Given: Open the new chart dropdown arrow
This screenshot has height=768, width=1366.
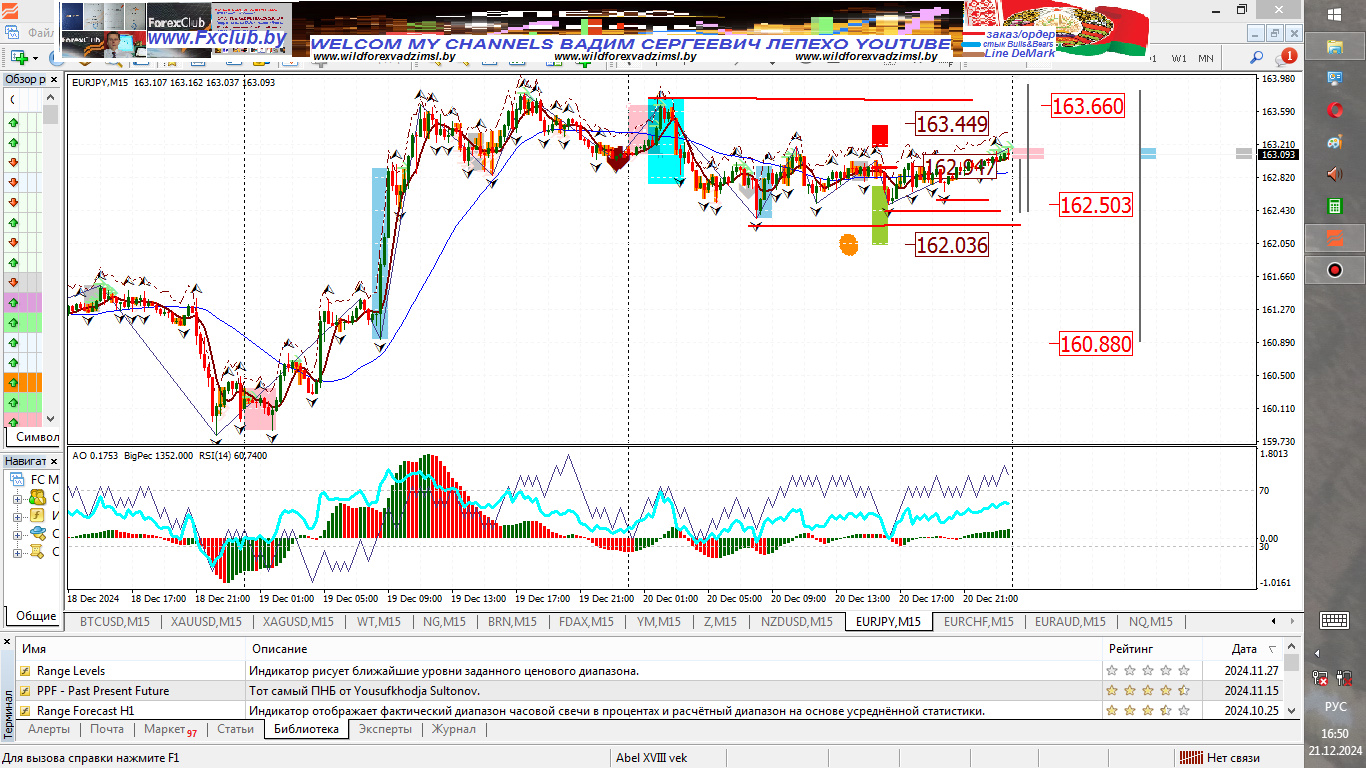Looking at the screenshot, I should [x=36, y=58].
